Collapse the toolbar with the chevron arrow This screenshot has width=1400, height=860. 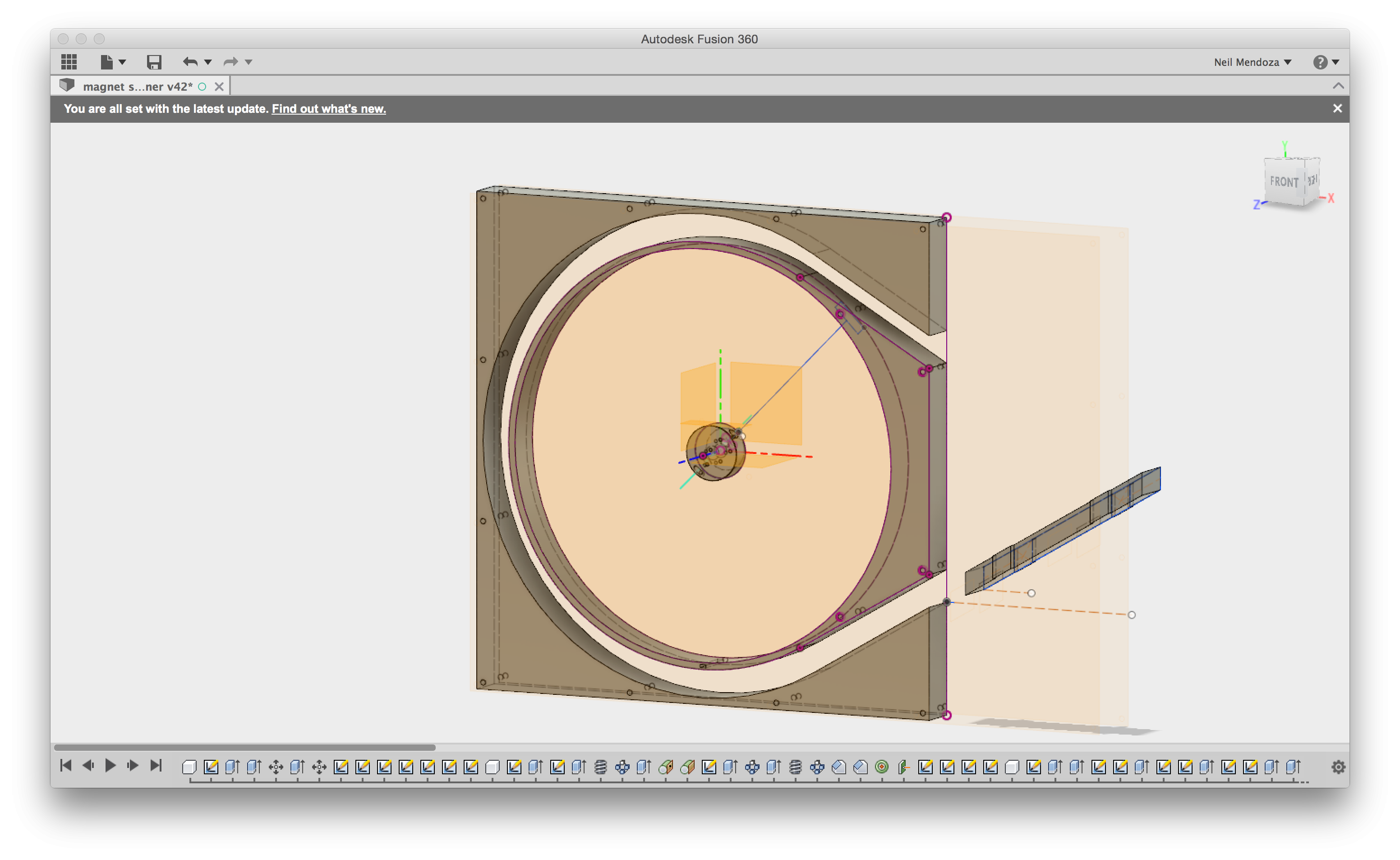coord(1338,86)
